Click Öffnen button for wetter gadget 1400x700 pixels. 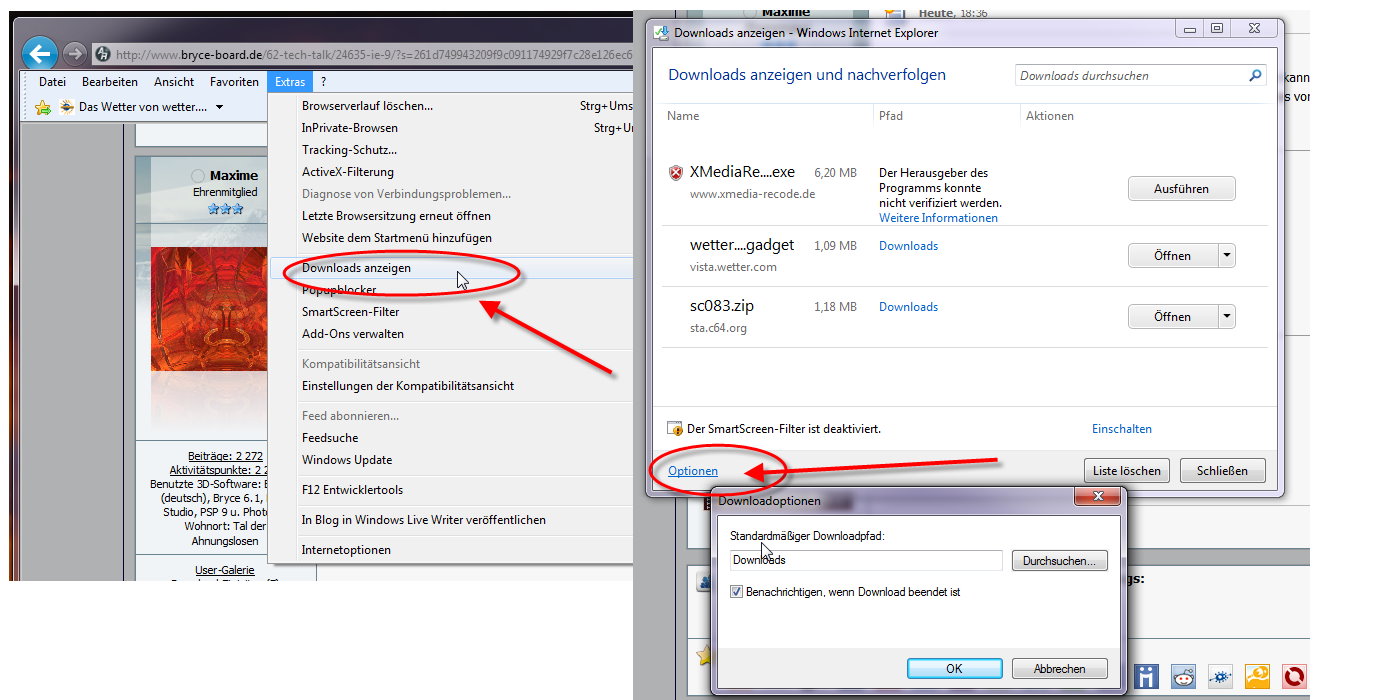[1172, 256]
